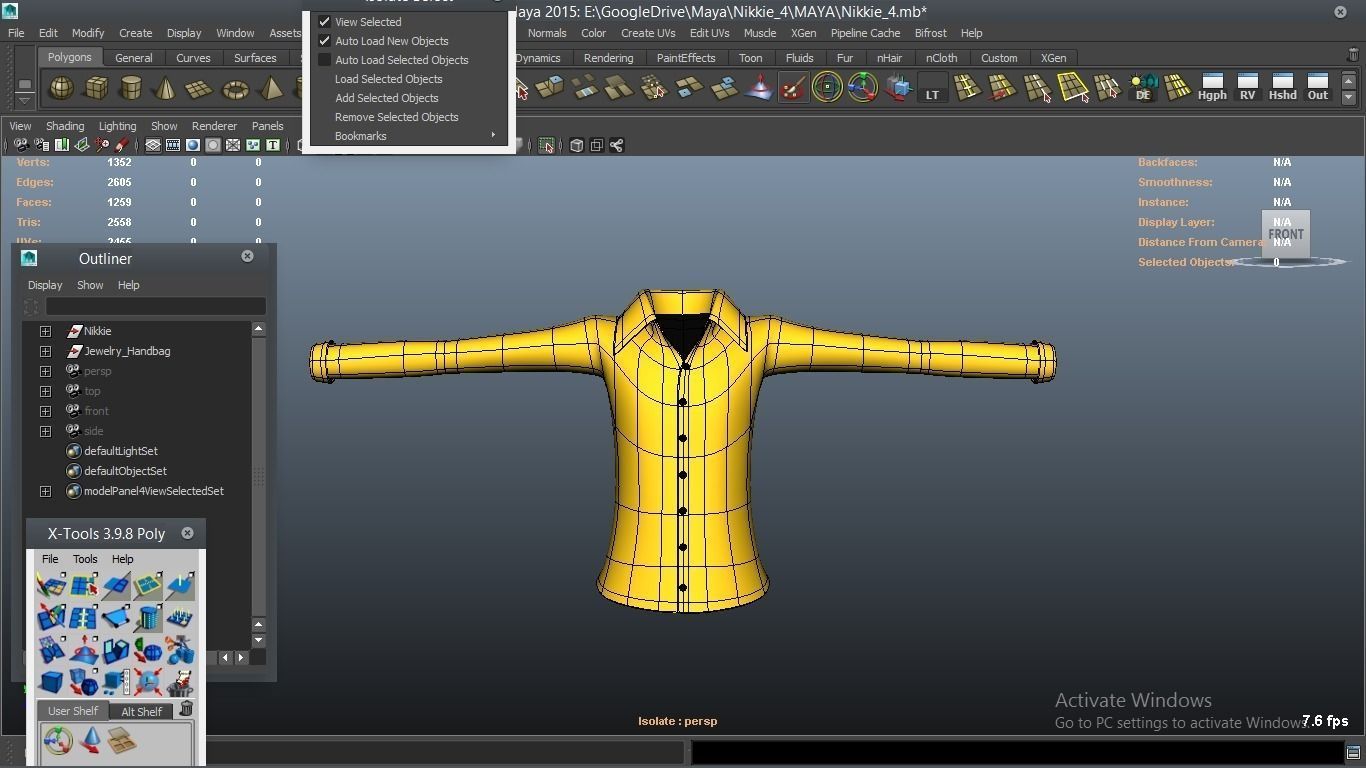Viewport: 1366px width, 768px height.
Task: Expand the persp camera node
Action: point(45,371)
